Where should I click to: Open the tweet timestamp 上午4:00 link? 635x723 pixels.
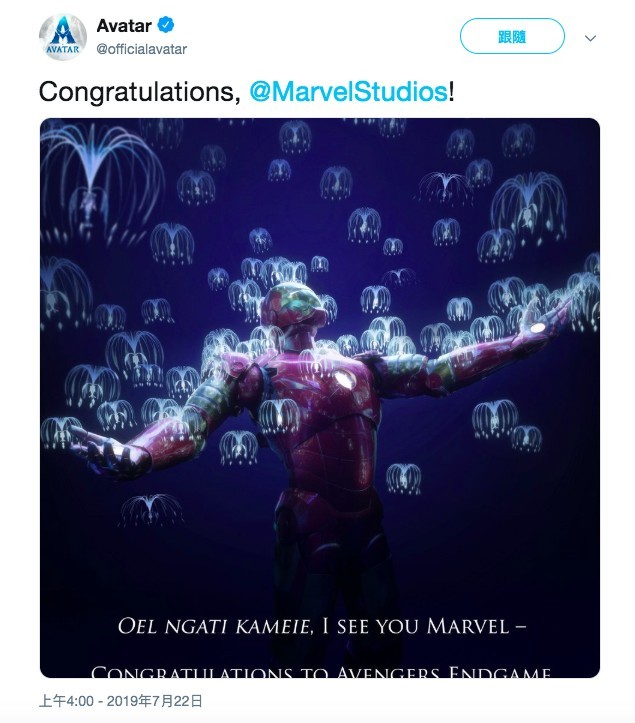tap(66, 701)
